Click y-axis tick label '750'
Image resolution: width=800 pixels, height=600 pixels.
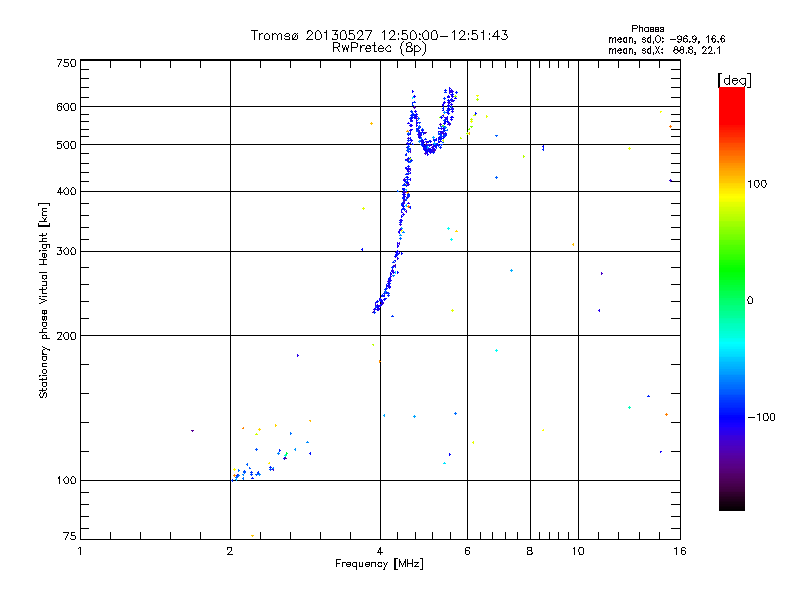pyautogui.click(x=66, y=63)
